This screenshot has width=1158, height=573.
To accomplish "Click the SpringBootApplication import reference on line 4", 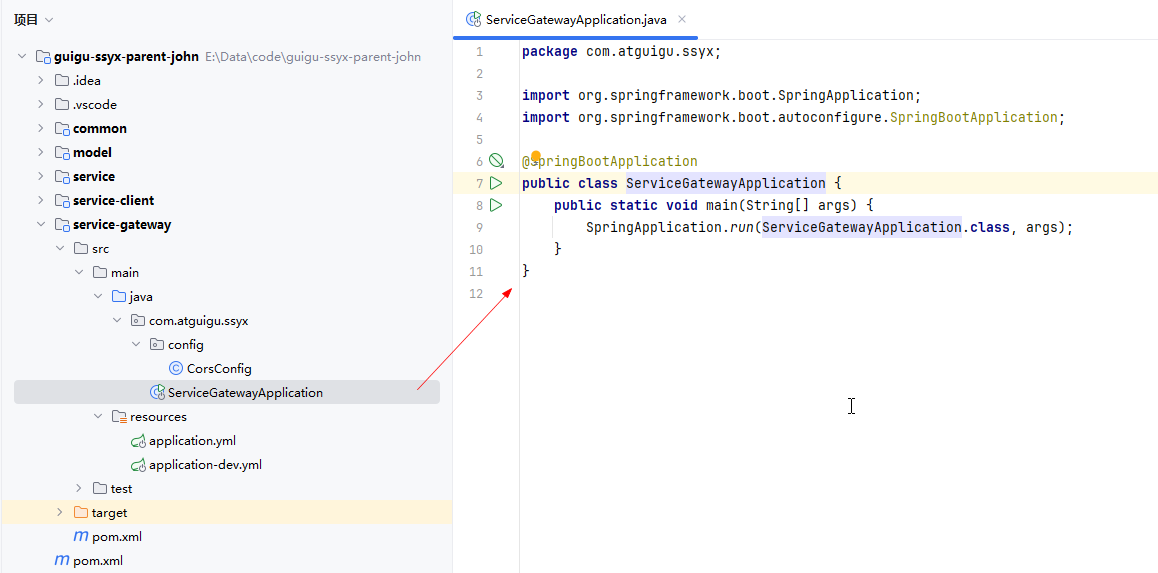I will (x=973, y=117).
